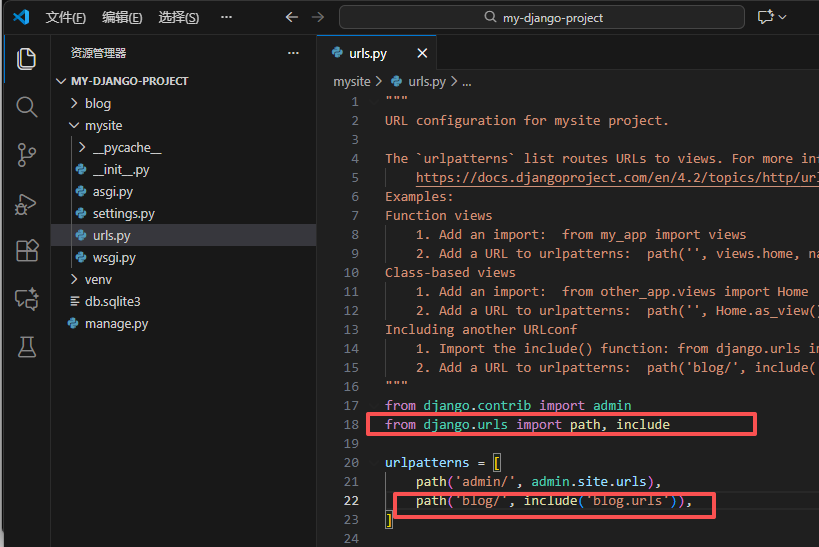This screenshot has height=547, width=819.
Task: Open the Testing flask icon
Action: (x=27, y=347)
